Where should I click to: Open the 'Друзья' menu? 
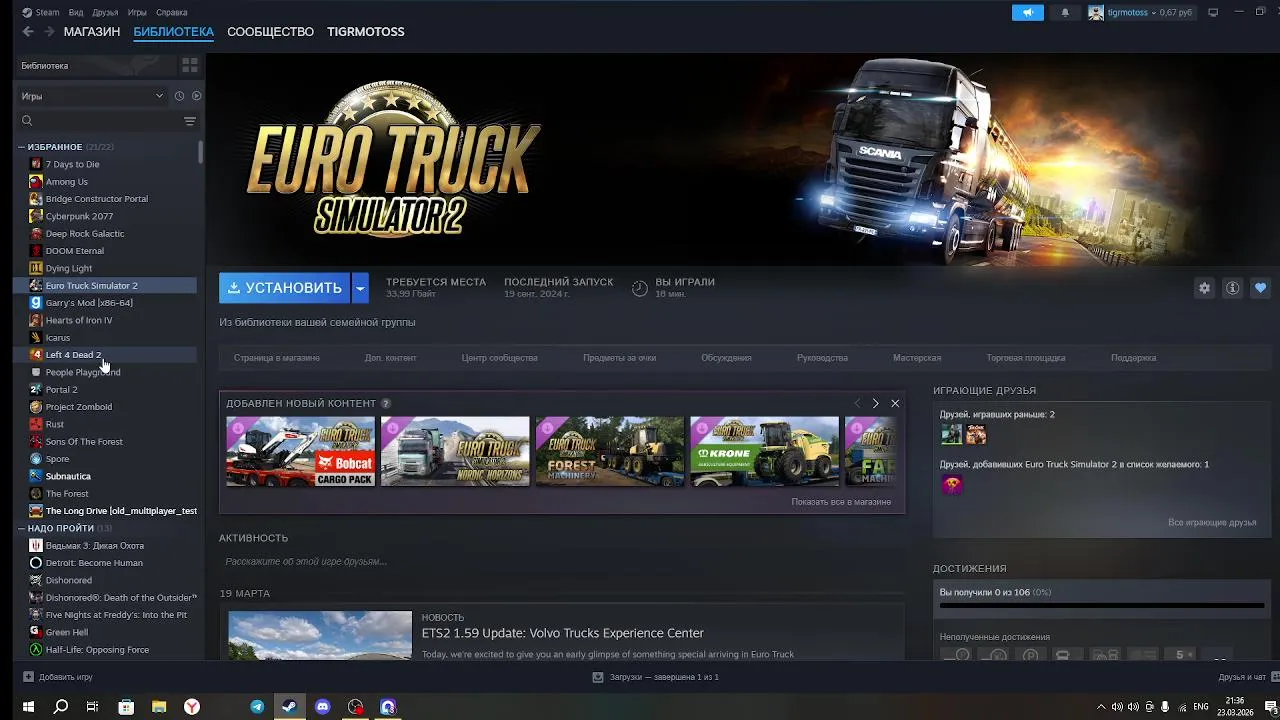(105, 12)
